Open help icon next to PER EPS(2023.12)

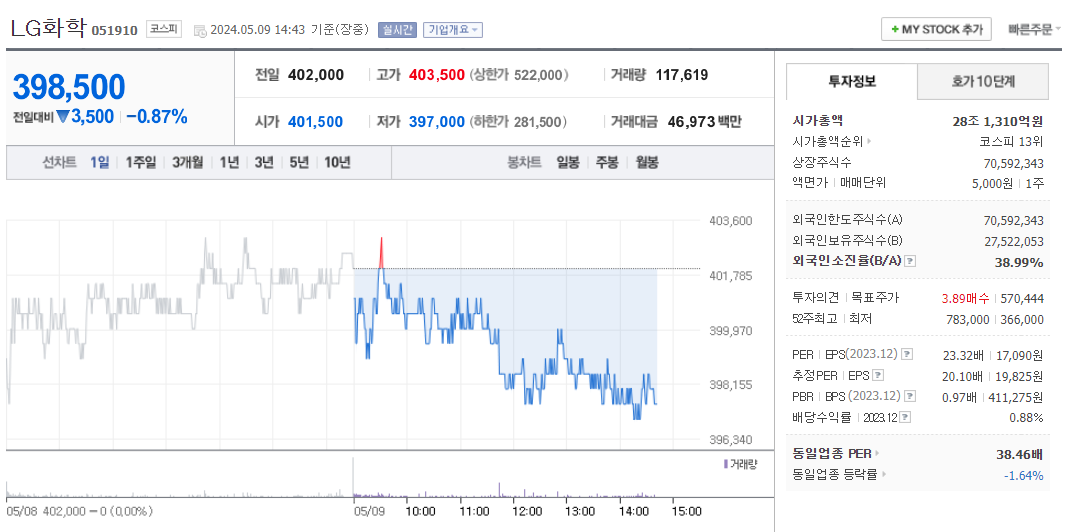pyautogui.click(x=907, y=354)
